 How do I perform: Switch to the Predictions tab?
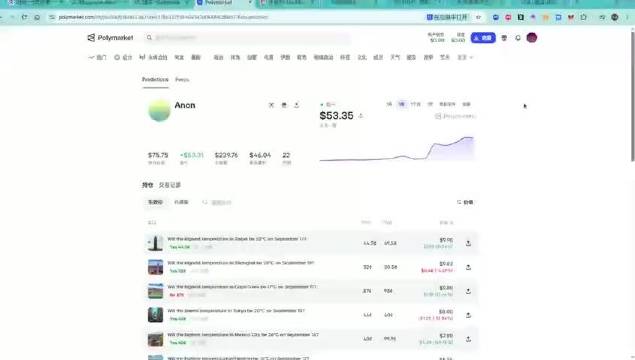pyautogui.click(x=155, y=80)
